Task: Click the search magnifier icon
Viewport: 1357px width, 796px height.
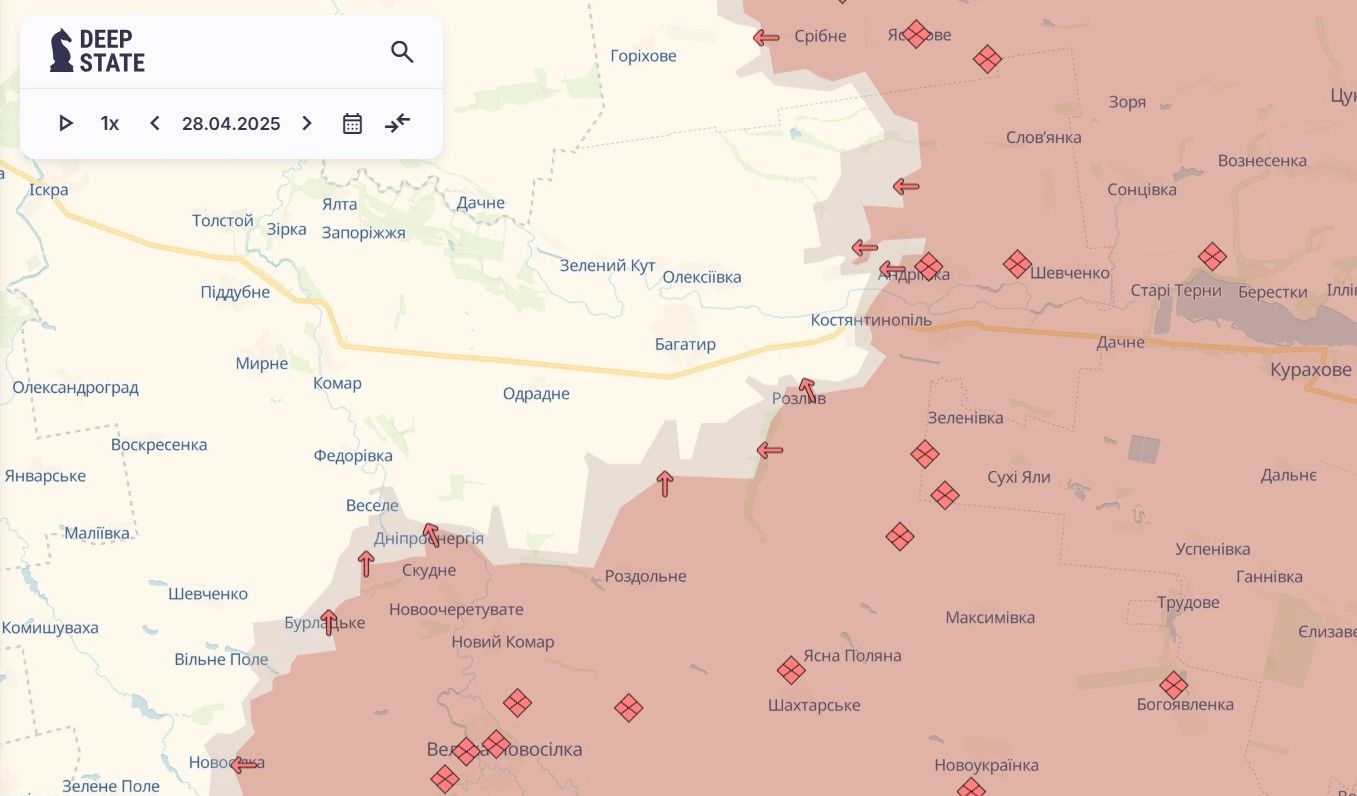Action: [x=402, y=52]
